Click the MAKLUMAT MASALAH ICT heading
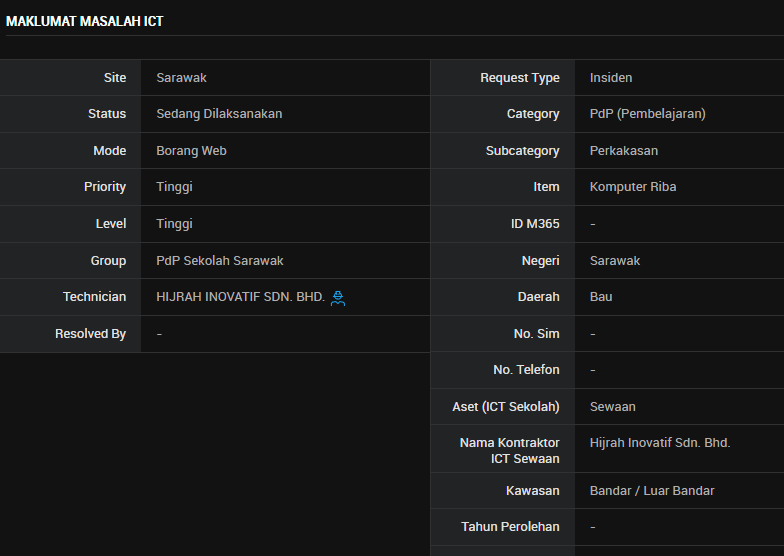 pos(85,21)
